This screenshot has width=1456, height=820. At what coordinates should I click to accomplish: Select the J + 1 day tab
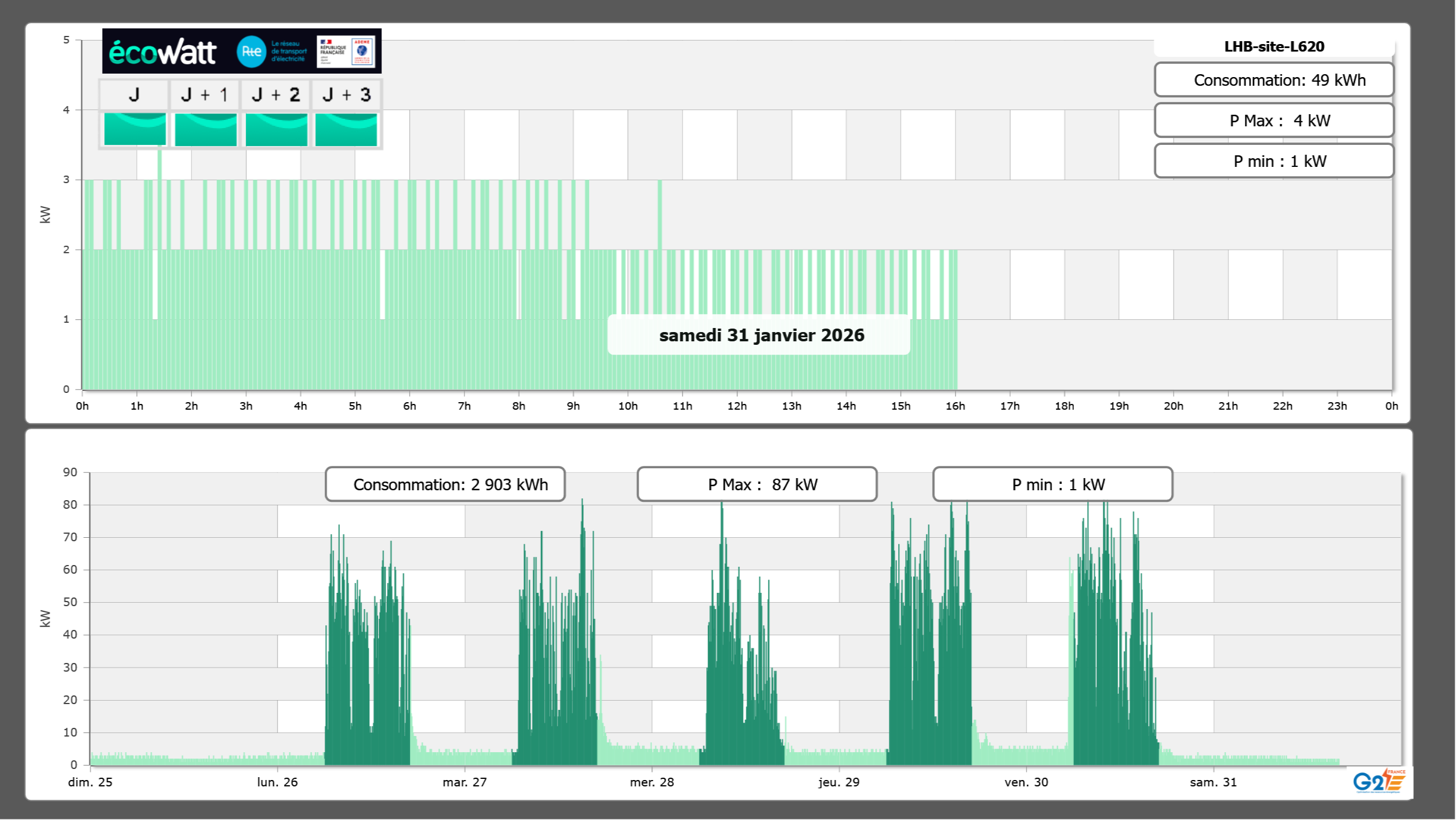click(x=205, y=94)
